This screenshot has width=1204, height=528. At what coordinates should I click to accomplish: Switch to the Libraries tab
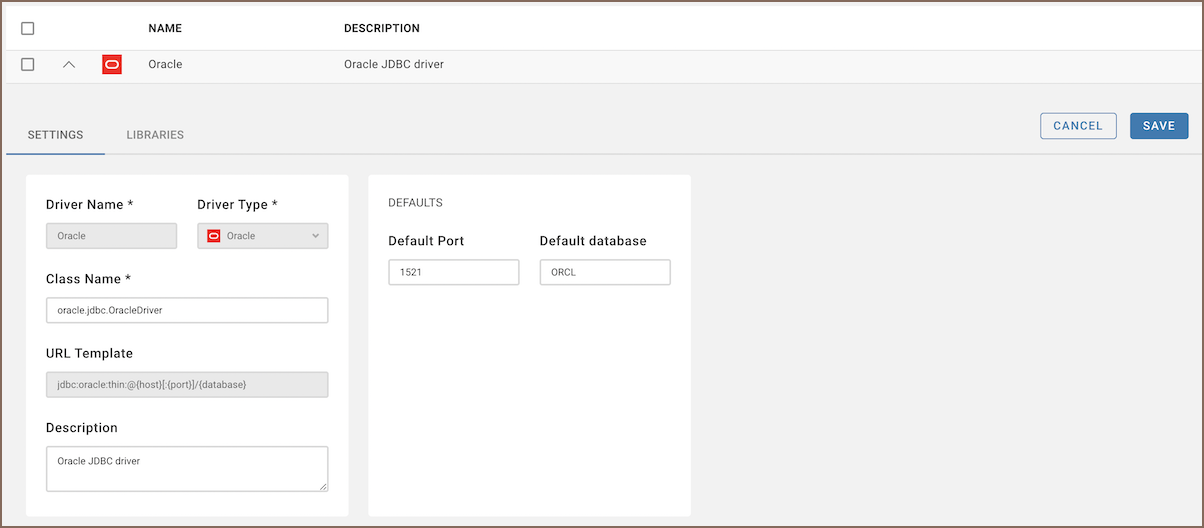155,135
